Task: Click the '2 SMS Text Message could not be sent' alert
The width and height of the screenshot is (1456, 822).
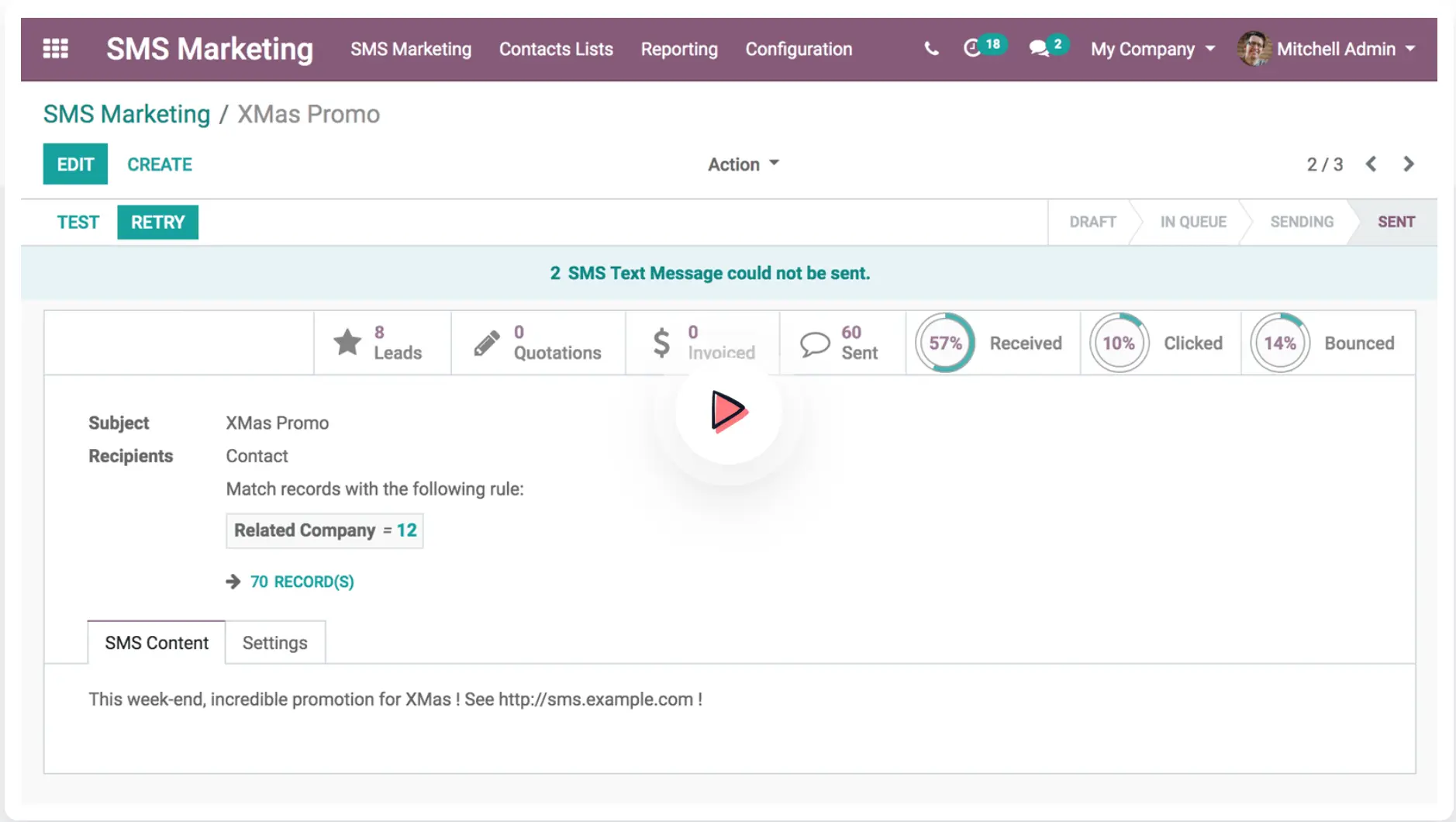Action: tap(710, 273)
